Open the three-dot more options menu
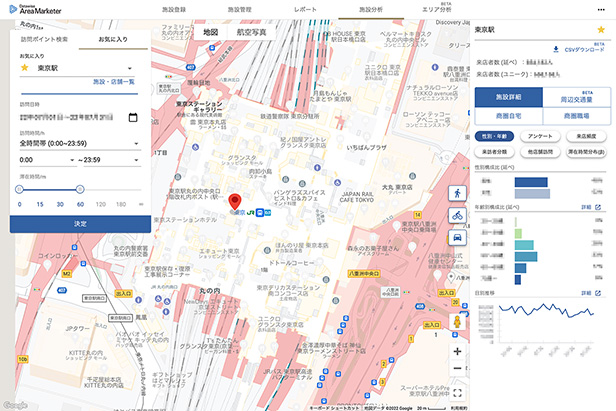Screen dimensions: 616x411 pyautogui.click(x=601, y=10)
